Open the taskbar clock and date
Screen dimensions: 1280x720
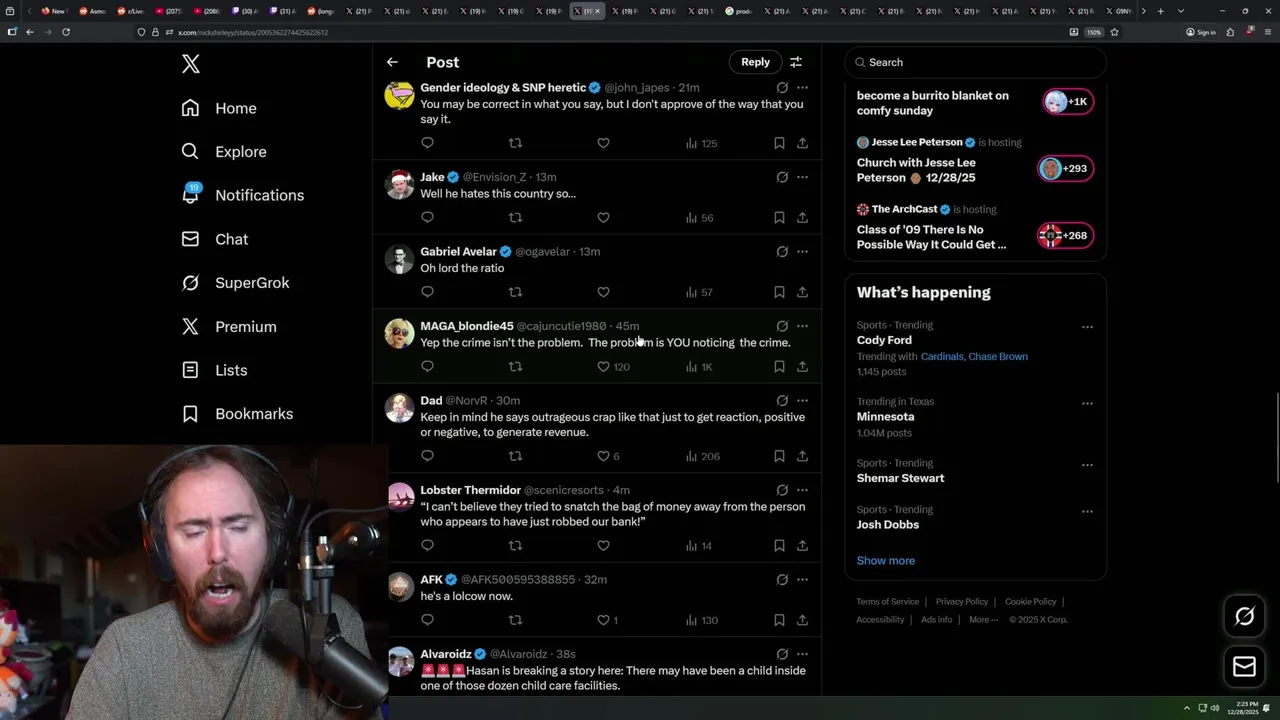(x=1245, y=708)
